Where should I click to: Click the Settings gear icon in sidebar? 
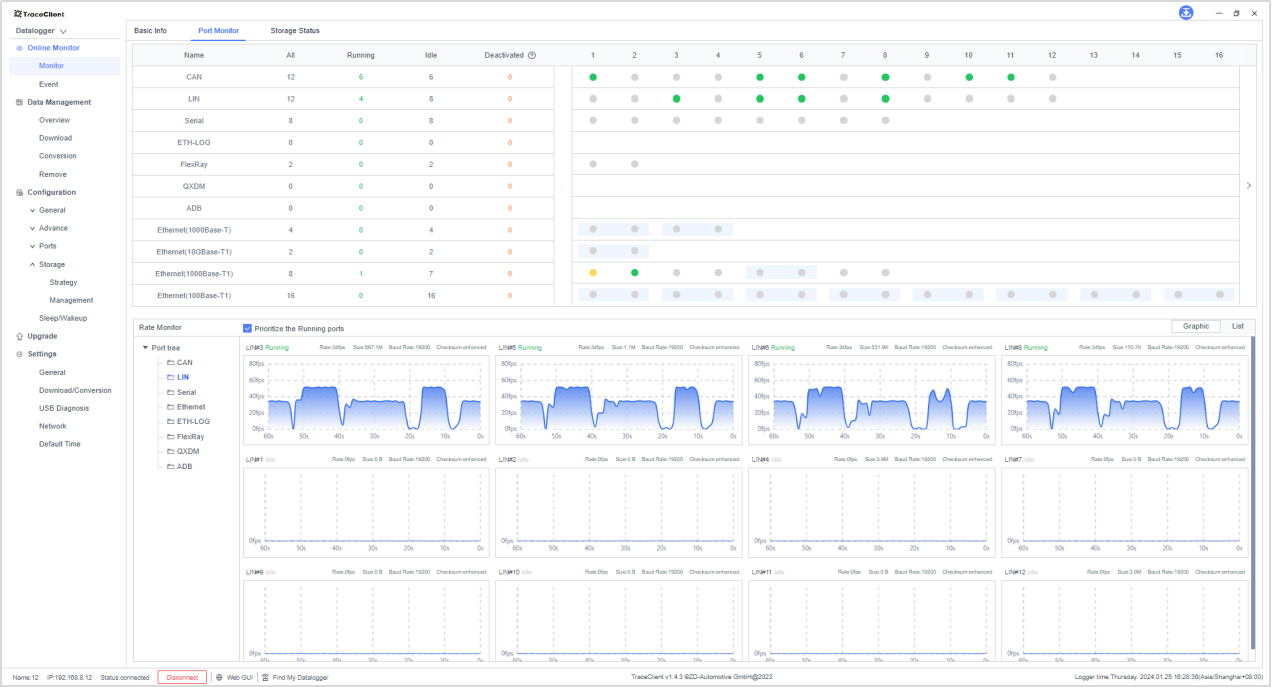(x=20, y=354)
